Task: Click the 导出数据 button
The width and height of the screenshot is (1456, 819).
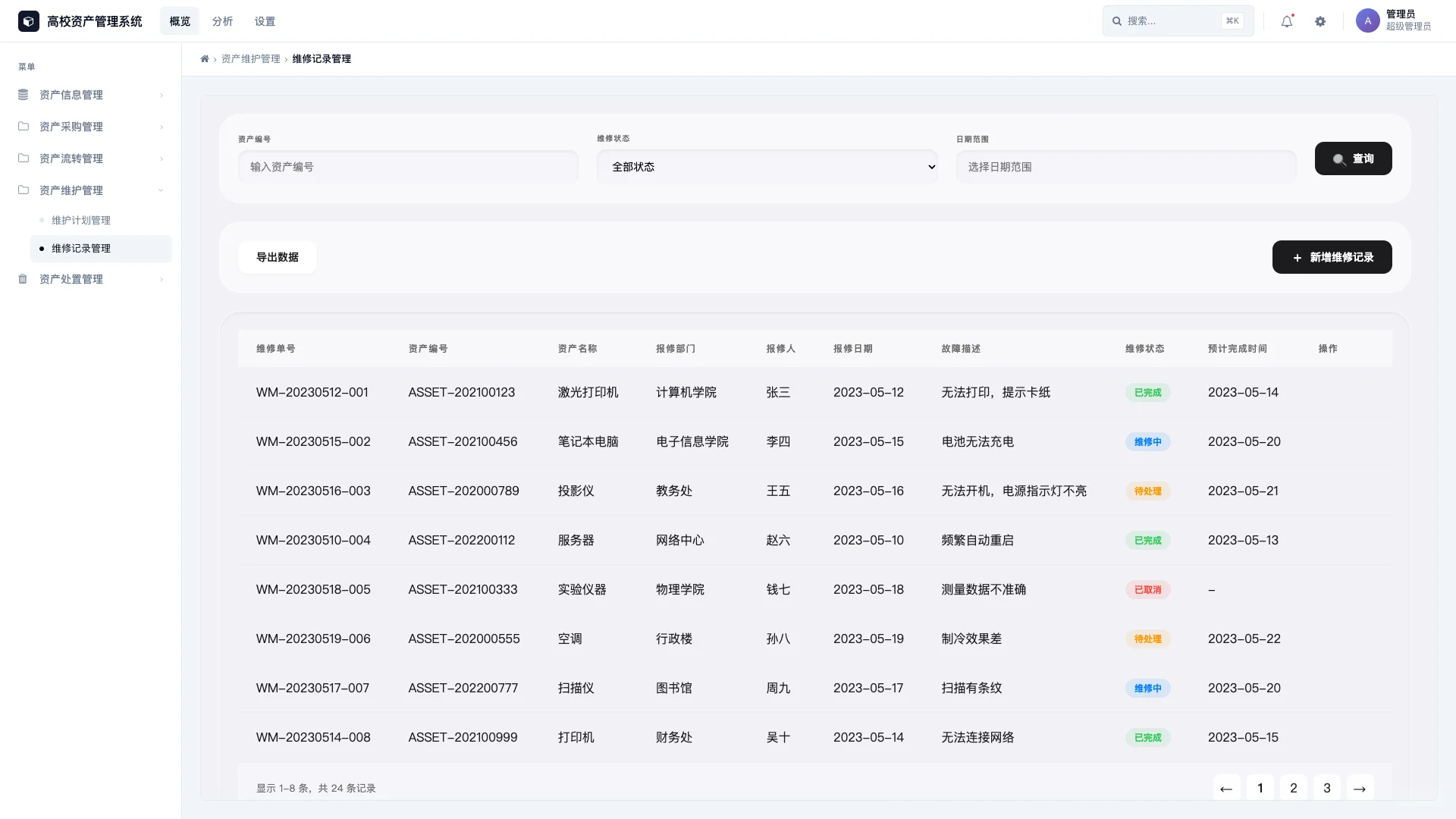Action: (277, 256)
